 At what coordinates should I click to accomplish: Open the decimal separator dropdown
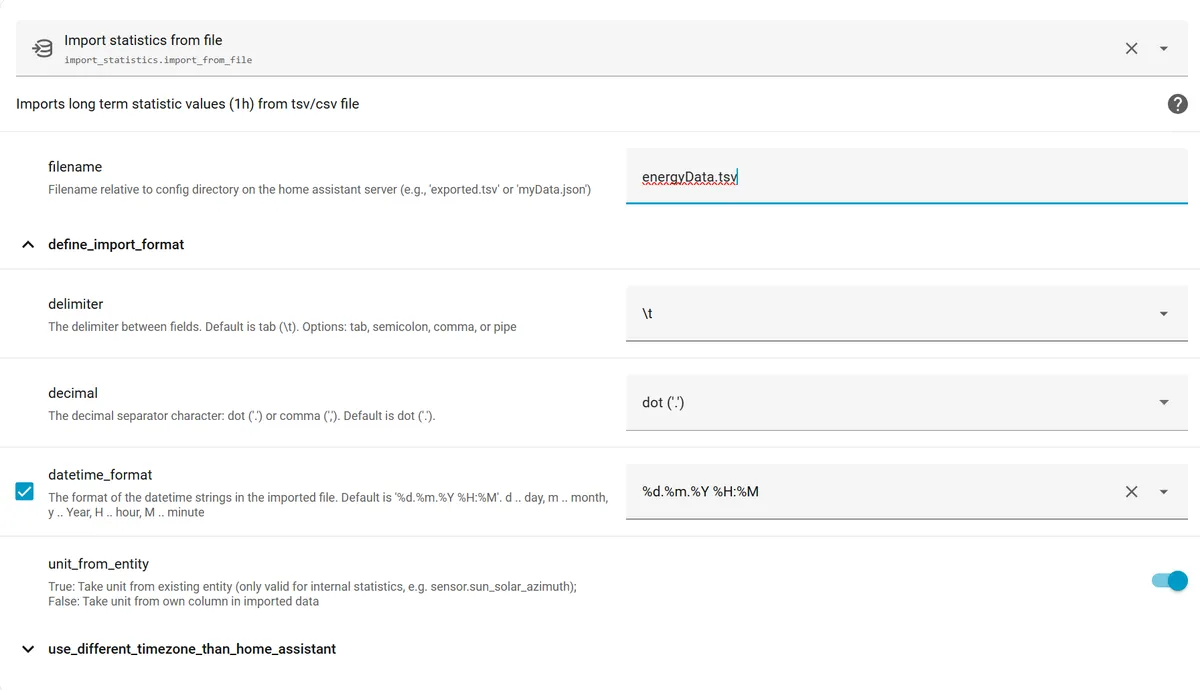tap(906, 402)
